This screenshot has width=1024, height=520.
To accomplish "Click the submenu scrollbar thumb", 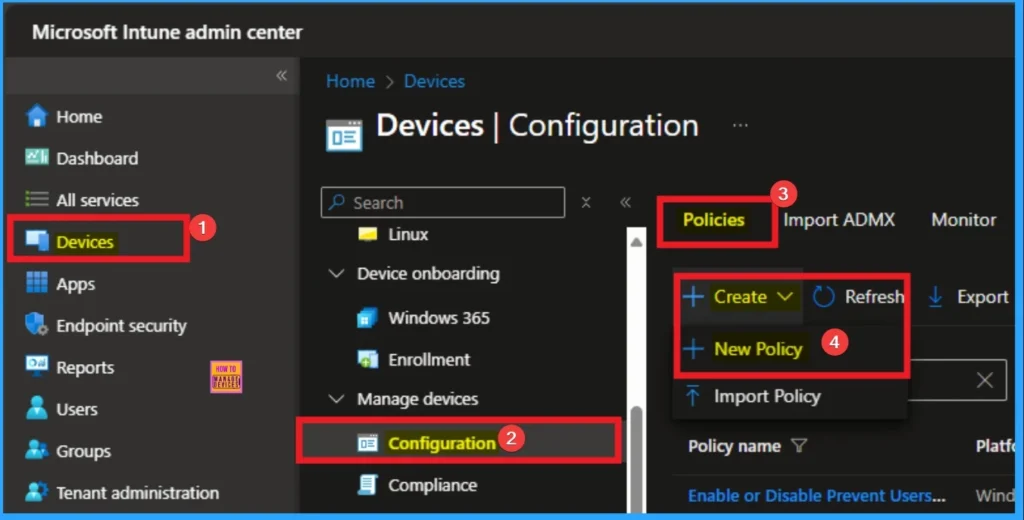I will 636,457.
